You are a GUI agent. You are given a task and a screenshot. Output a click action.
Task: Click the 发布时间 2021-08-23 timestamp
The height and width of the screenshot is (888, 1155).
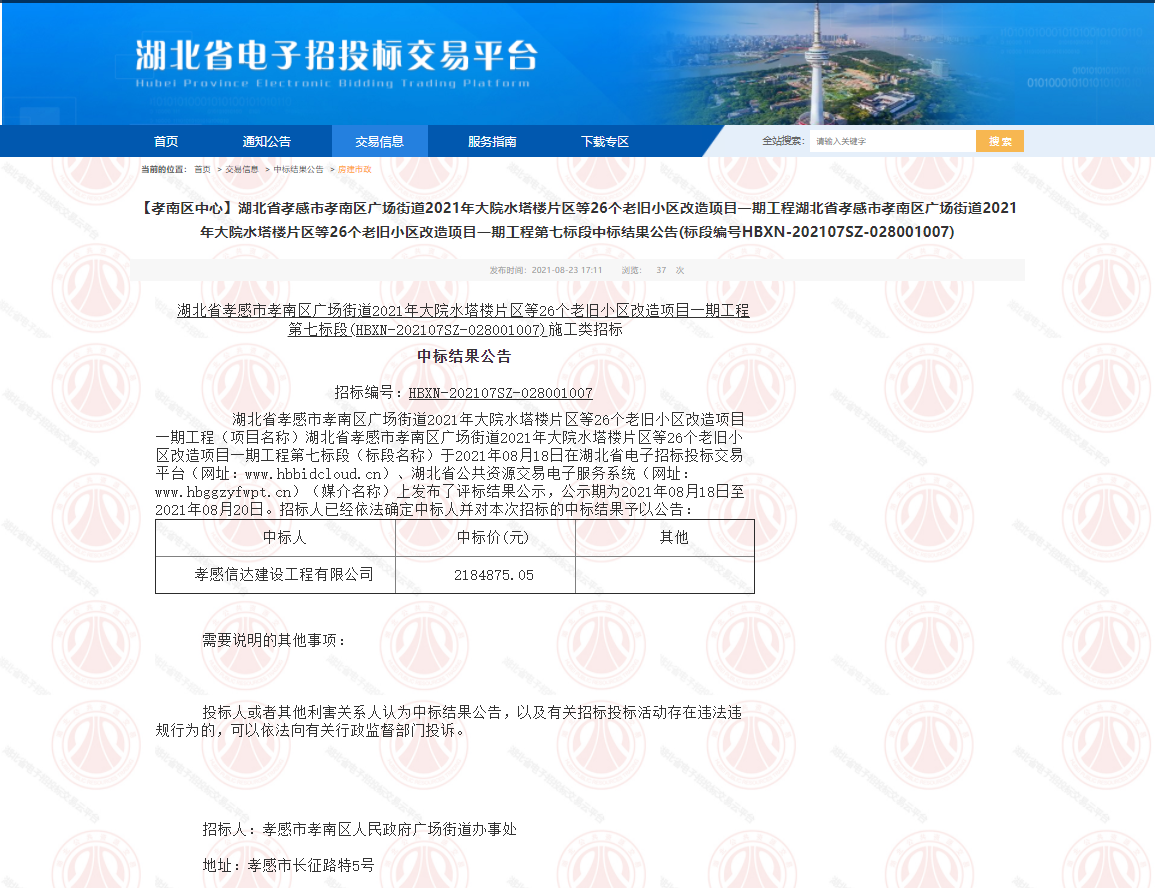(546, 270)
